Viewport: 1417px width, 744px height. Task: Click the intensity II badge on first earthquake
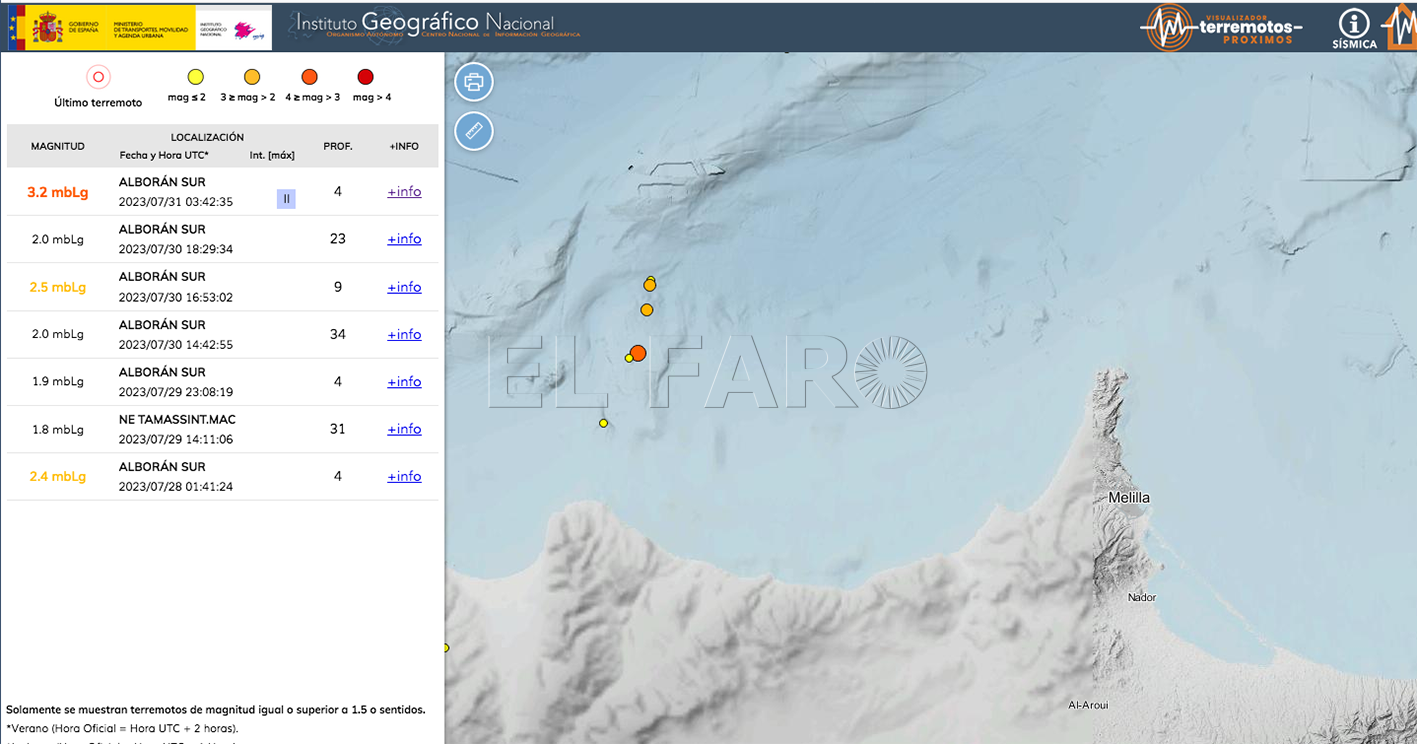click(286, 198)
